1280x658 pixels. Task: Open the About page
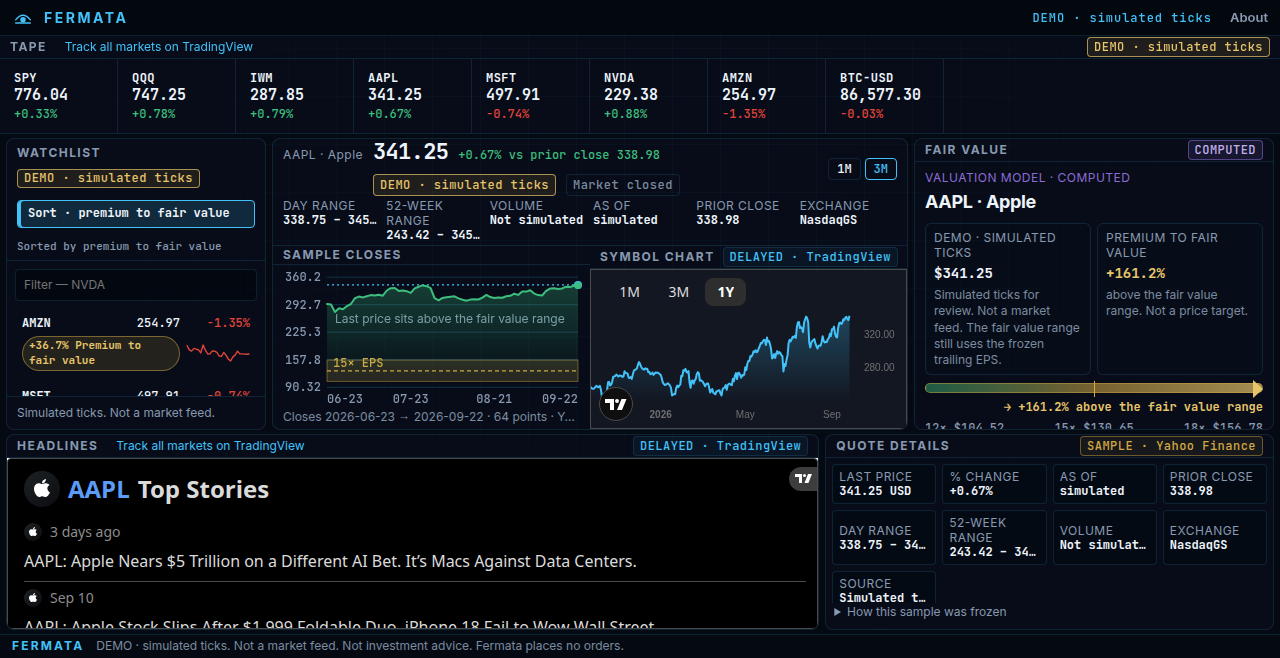pos(1249,18)
